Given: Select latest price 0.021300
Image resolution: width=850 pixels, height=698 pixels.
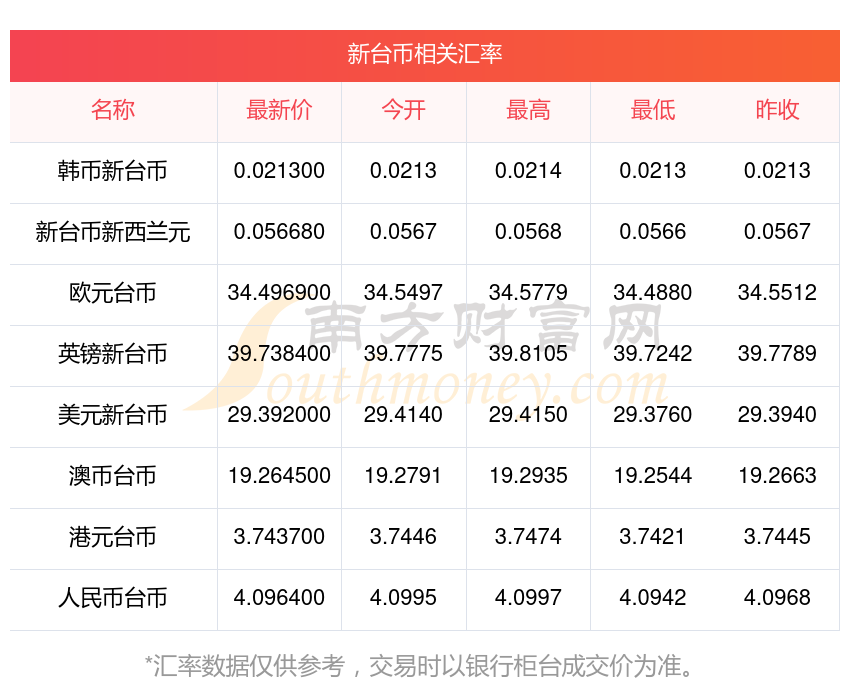Looking at the screenshot, I should 279,171.
